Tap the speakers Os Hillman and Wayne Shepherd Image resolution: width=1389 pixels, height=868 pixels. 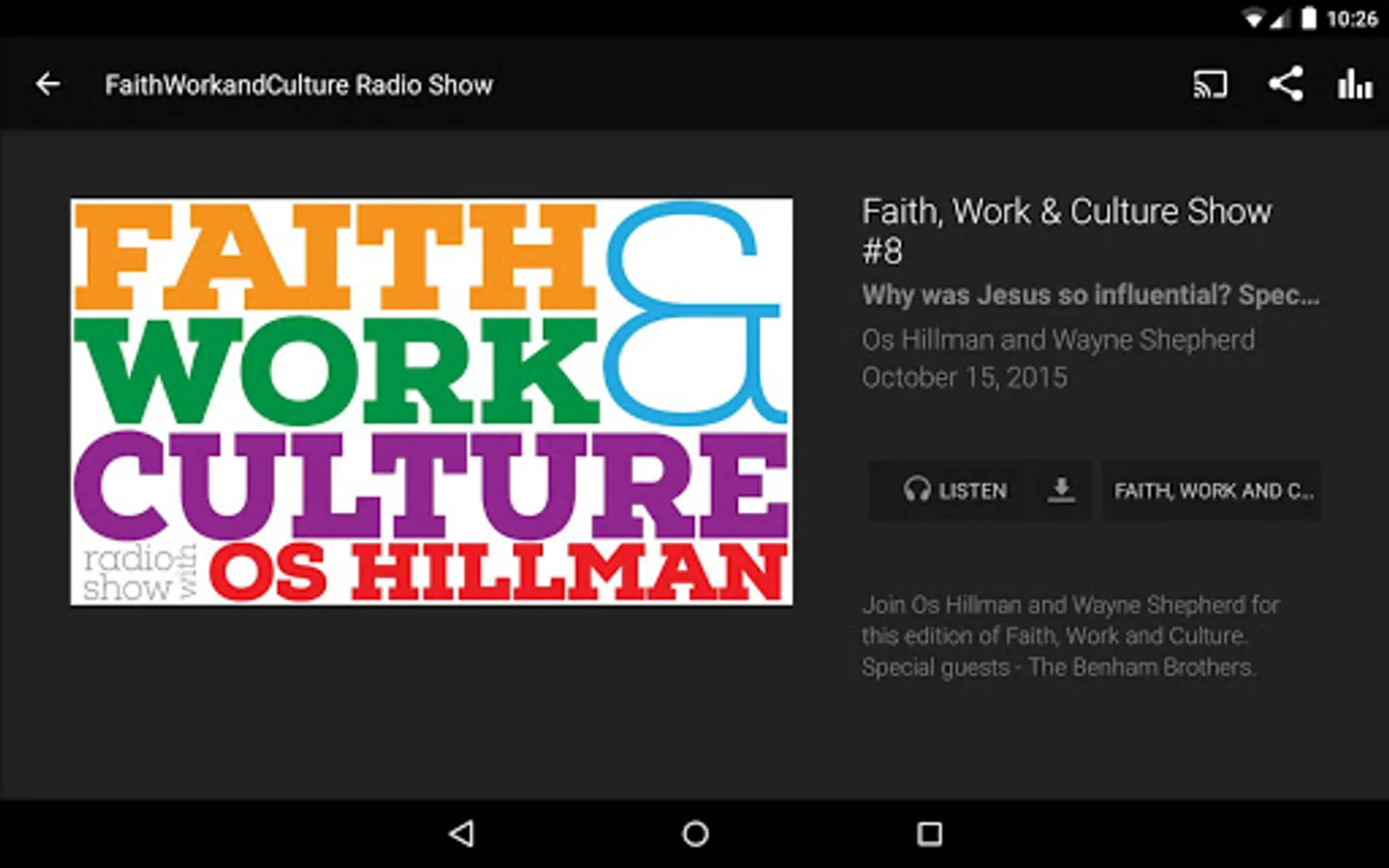pos(1058,339)
